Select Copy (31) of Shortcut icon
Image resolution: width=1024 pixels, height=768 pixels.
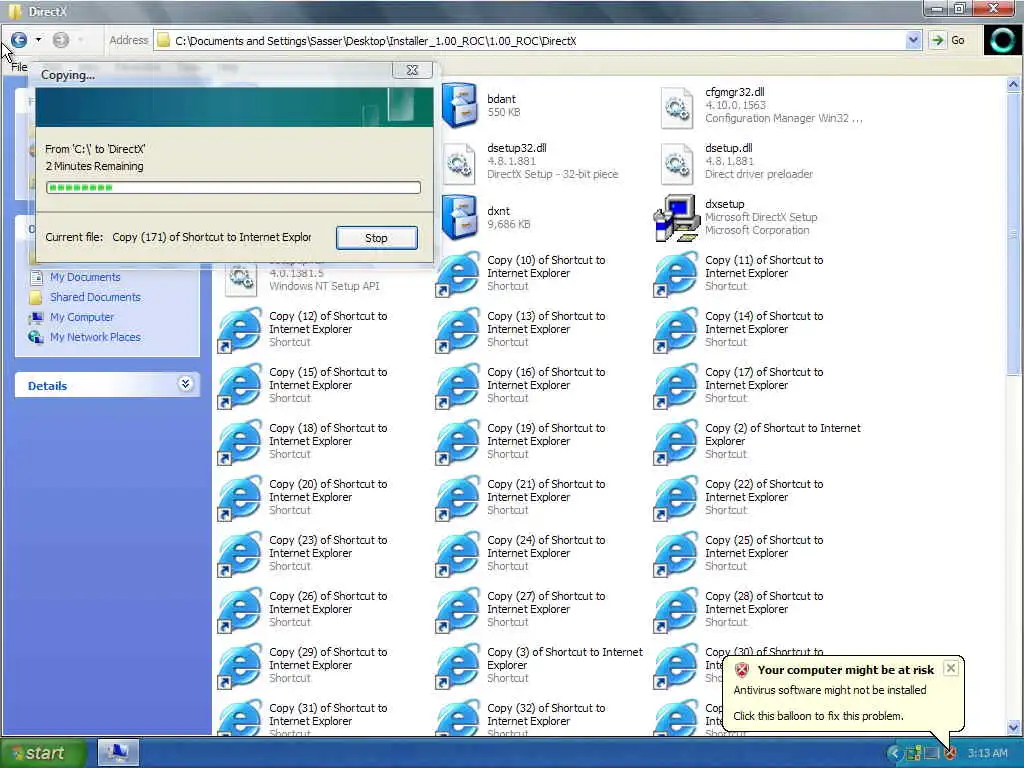pyautogui.click(x=240, y=717)
